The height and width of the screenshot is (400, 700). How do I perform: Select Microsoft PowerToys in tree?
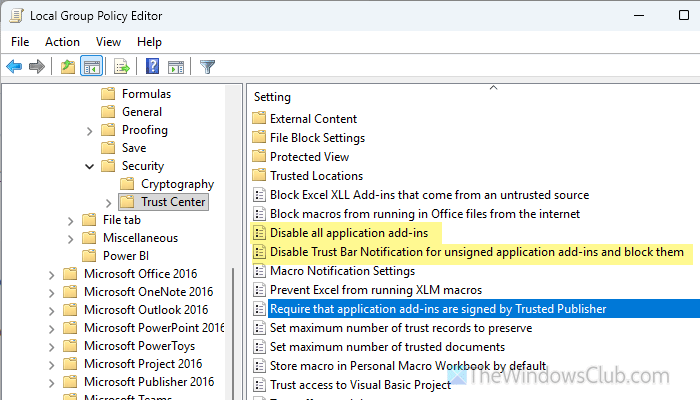pyautogui.click(x=139, y=346)
